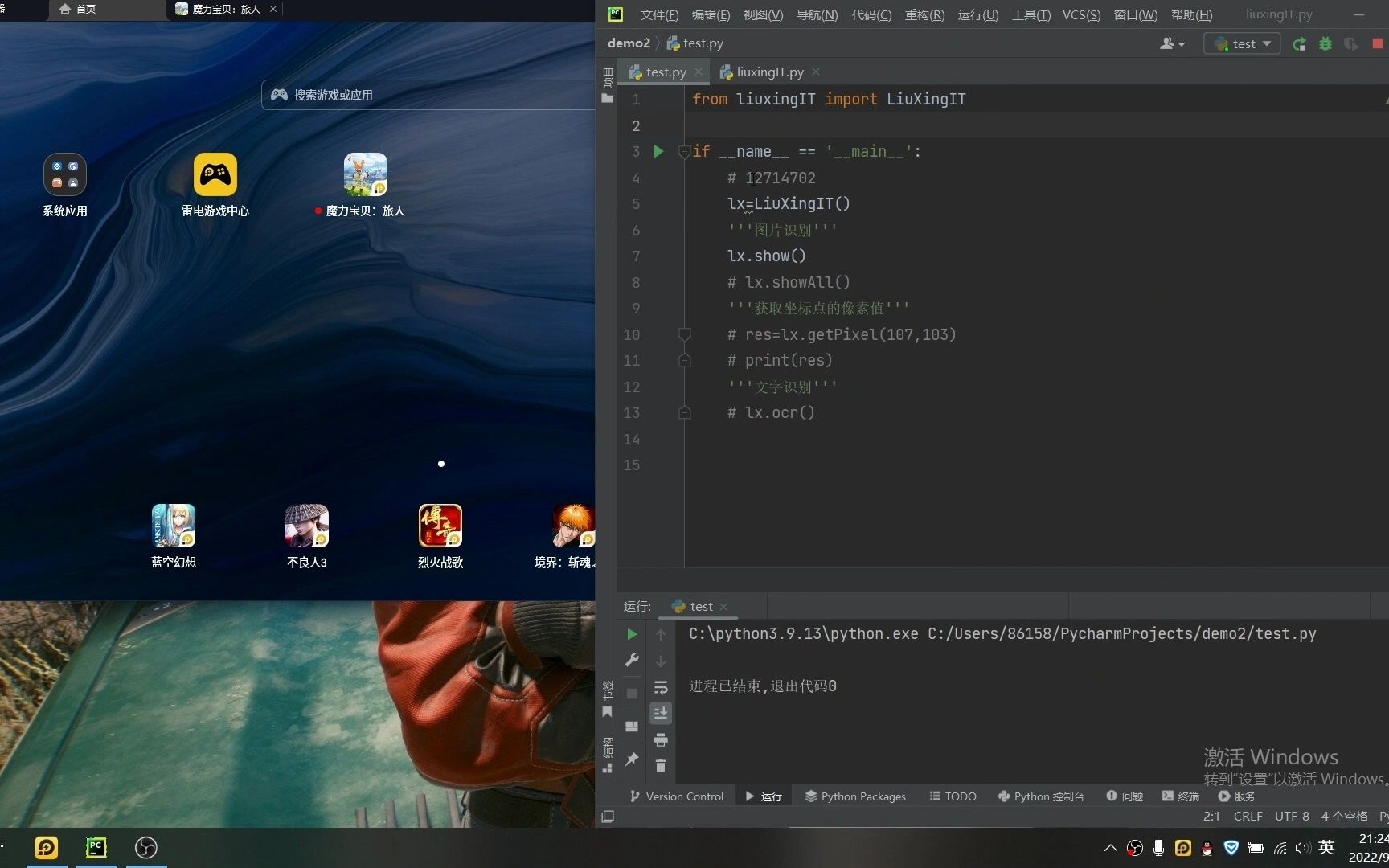Screen dimensions: 1389x868
Task: Open the Version Control tool window
Action: 677,796
